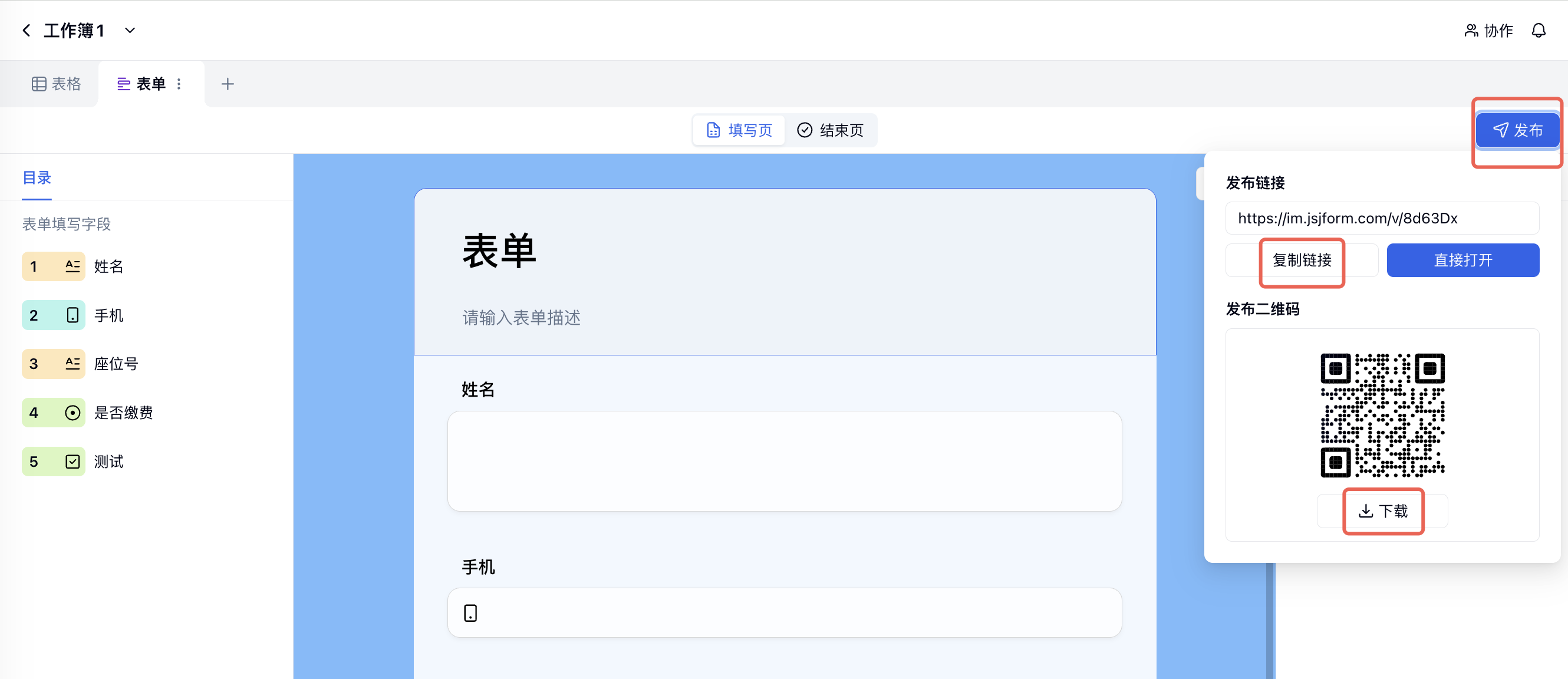Click the text icon of 姓名 field
1568x679 pixels.
click(73, 266)
